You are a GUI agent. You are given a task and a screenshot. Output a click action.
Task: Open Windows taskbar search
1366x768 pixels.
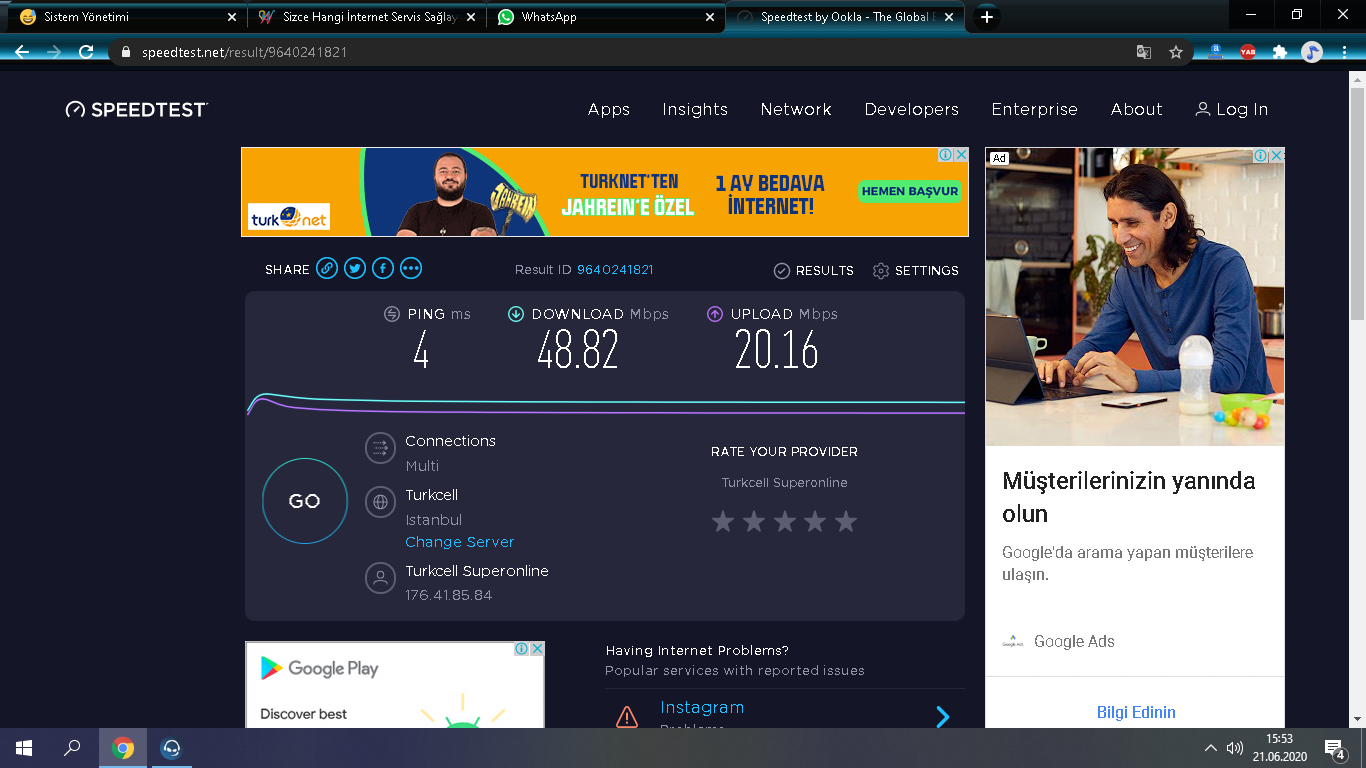tap(72, 748)
